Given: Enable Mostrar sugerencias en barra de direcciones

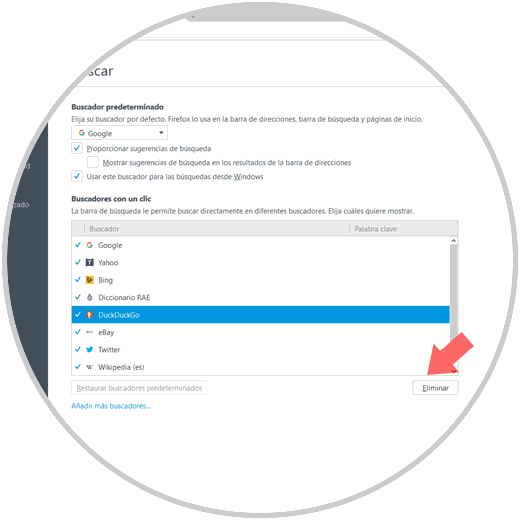Looking at the screenshot, I should (x=93, y=162).
